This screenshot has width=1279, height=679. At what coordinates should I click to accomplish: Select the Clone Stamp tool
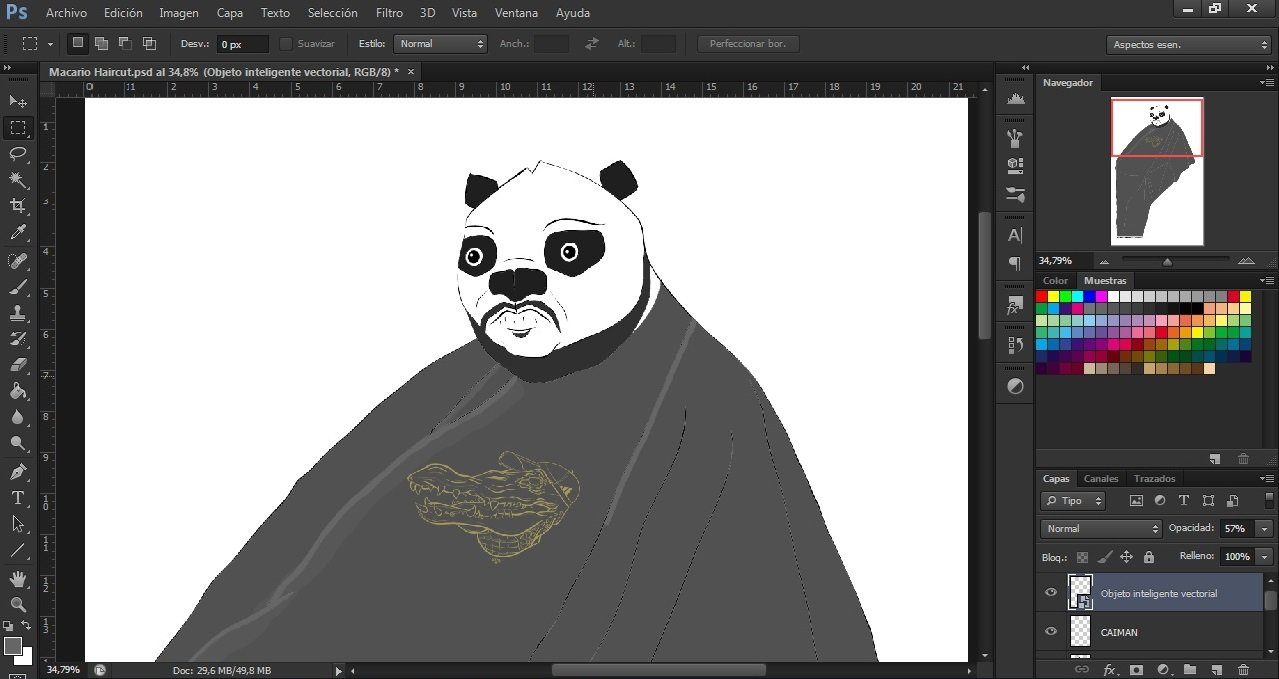pos(18,313)
